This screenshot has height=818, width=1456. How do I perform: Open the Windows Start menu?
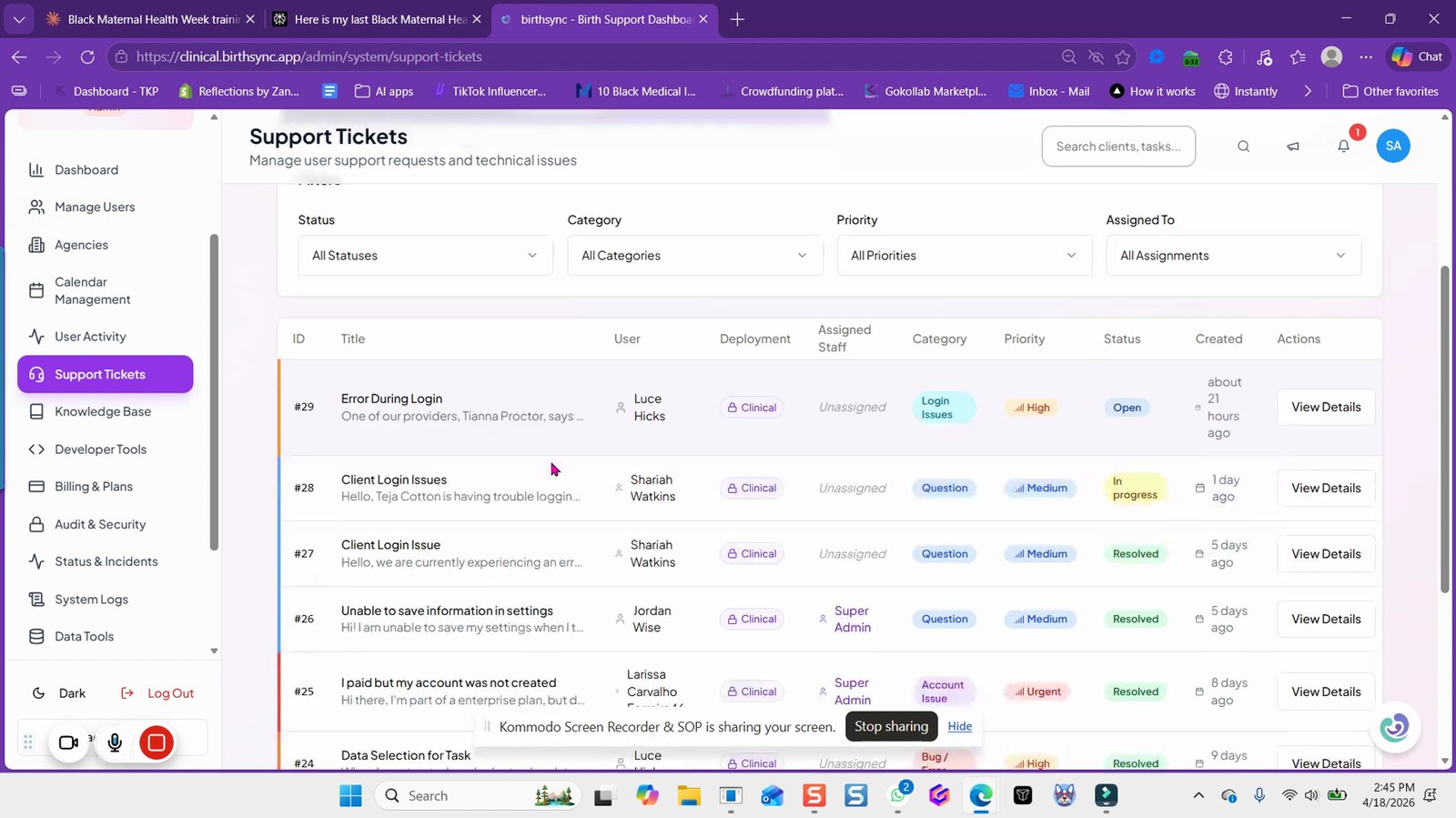350,796
